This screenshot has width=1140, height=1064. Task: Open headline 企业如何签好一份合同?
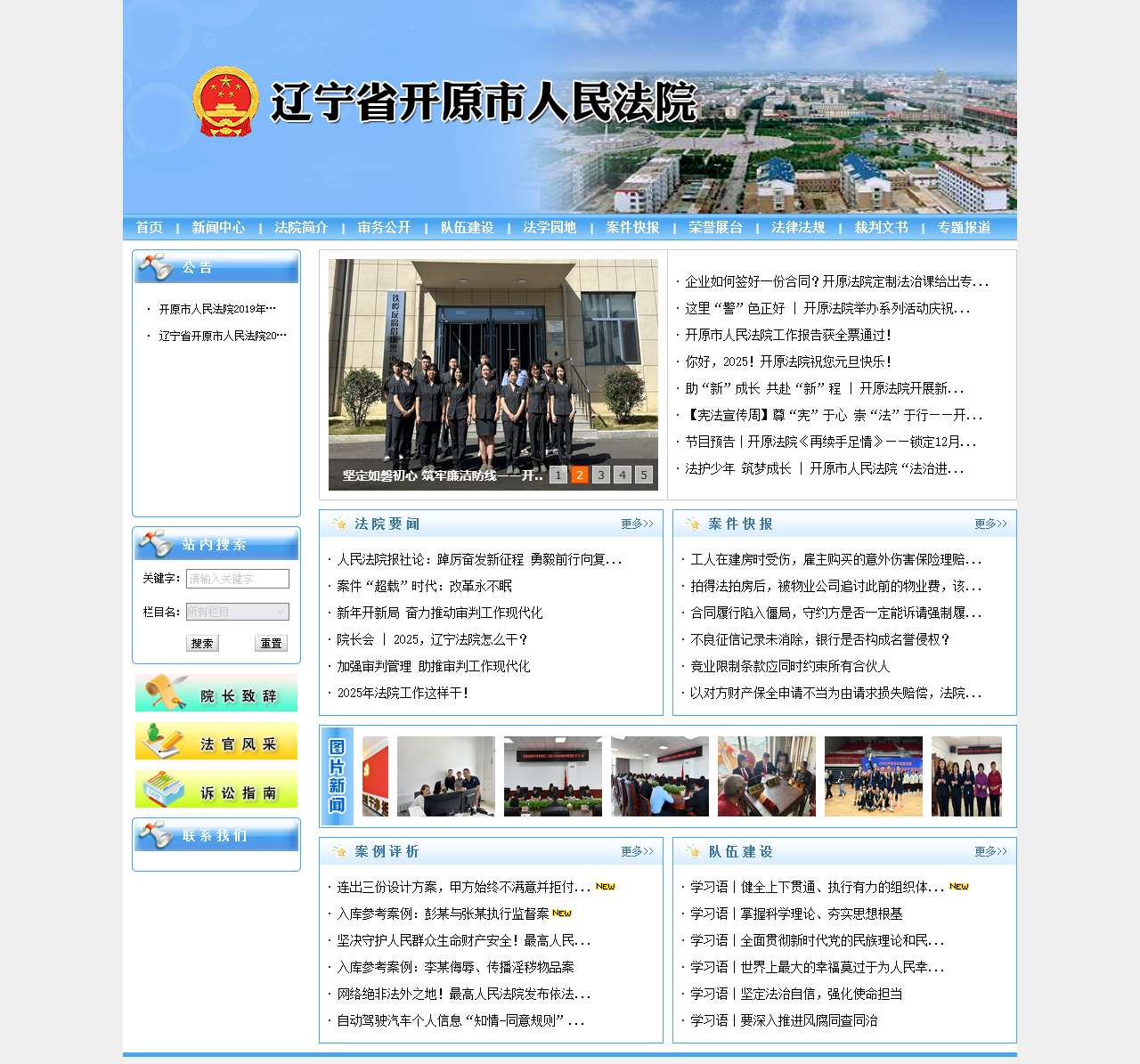pos(836,281)
